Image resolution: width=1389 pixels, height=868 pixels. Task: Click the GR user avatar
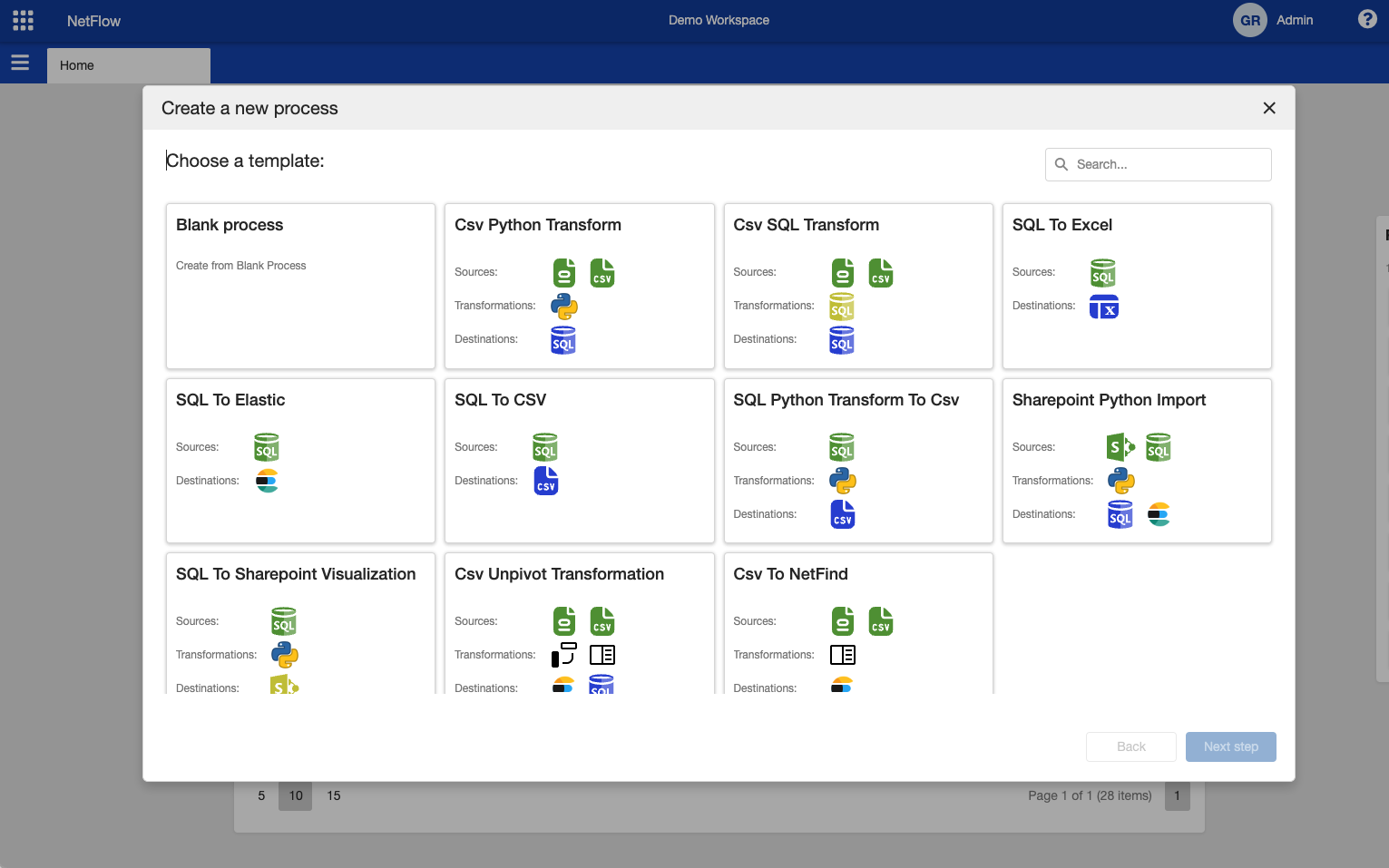point(1249,20)
